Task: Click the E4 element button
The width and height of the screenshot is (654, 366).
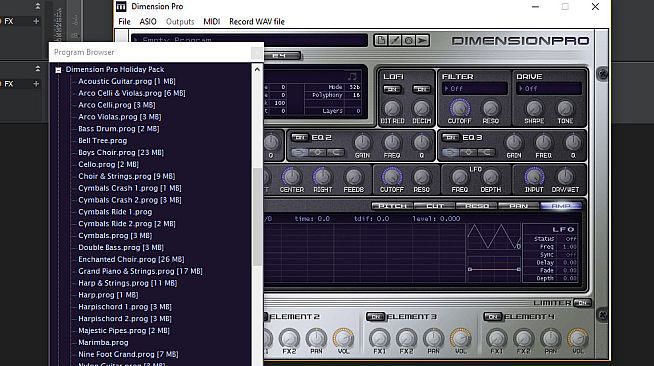Action: tap(280, 55)
